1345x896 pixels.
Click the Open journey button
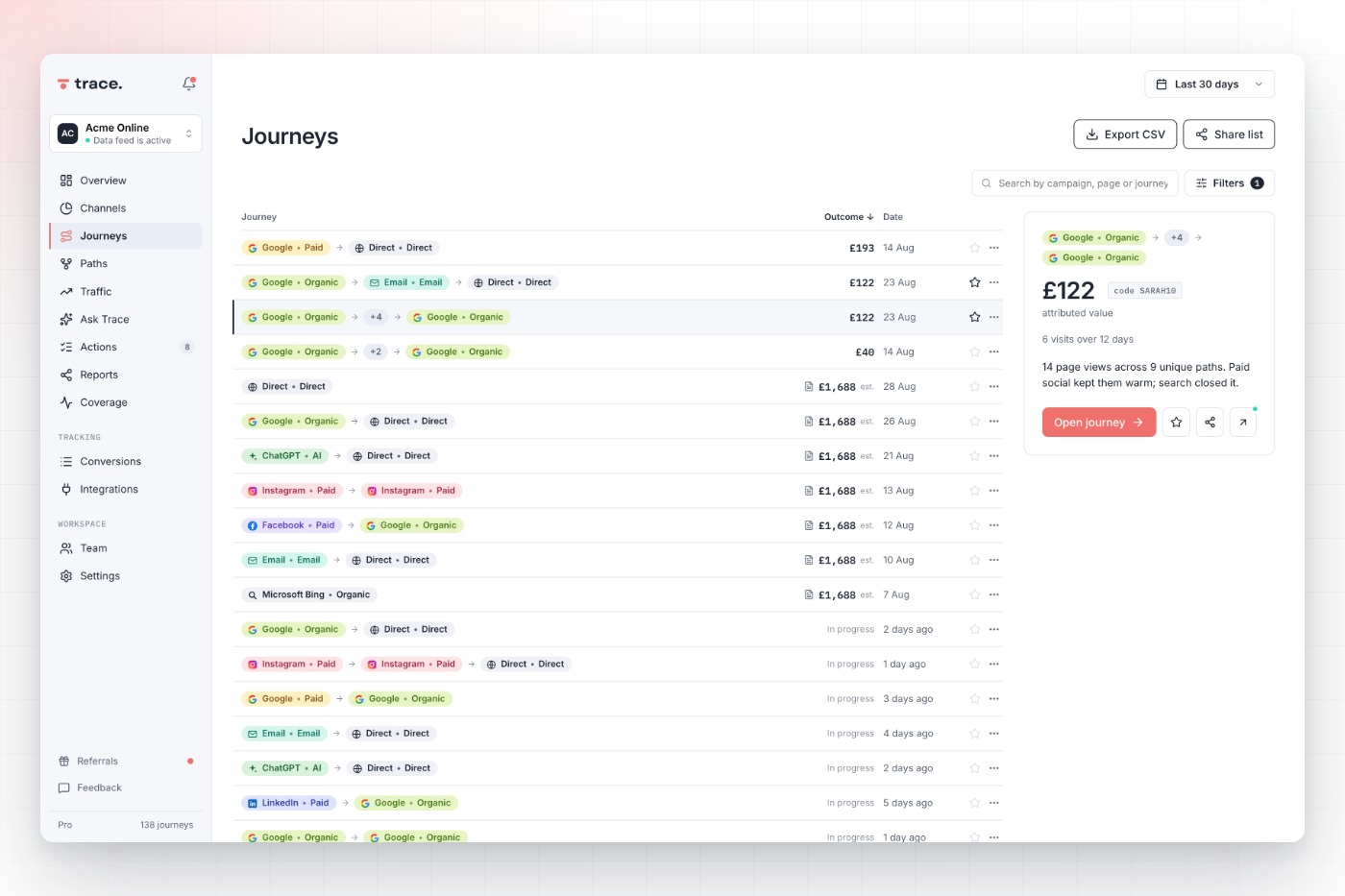(1099, 423)
